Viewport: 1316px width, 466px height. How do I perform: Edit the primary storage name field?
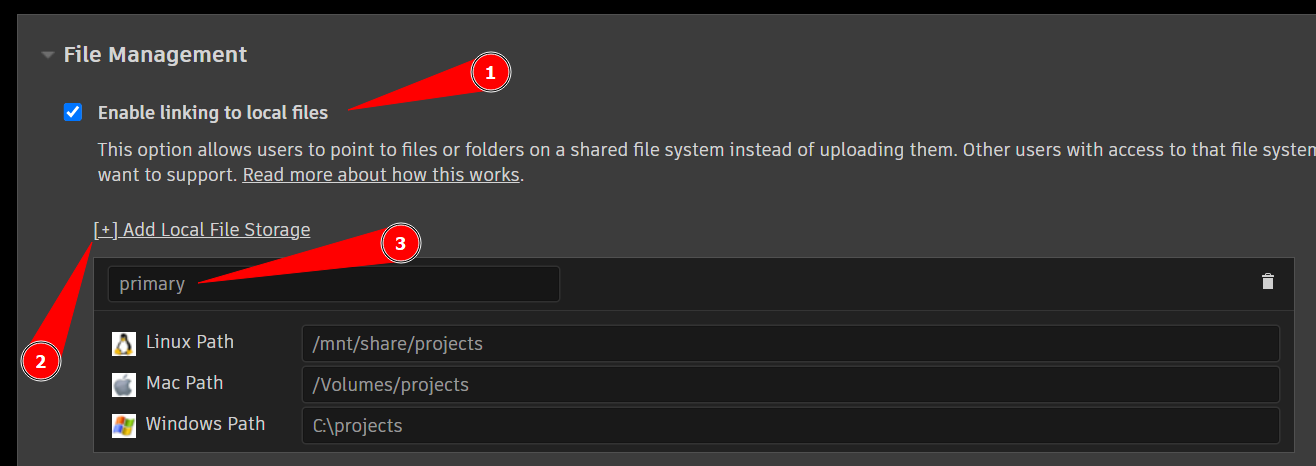point(334,284)
